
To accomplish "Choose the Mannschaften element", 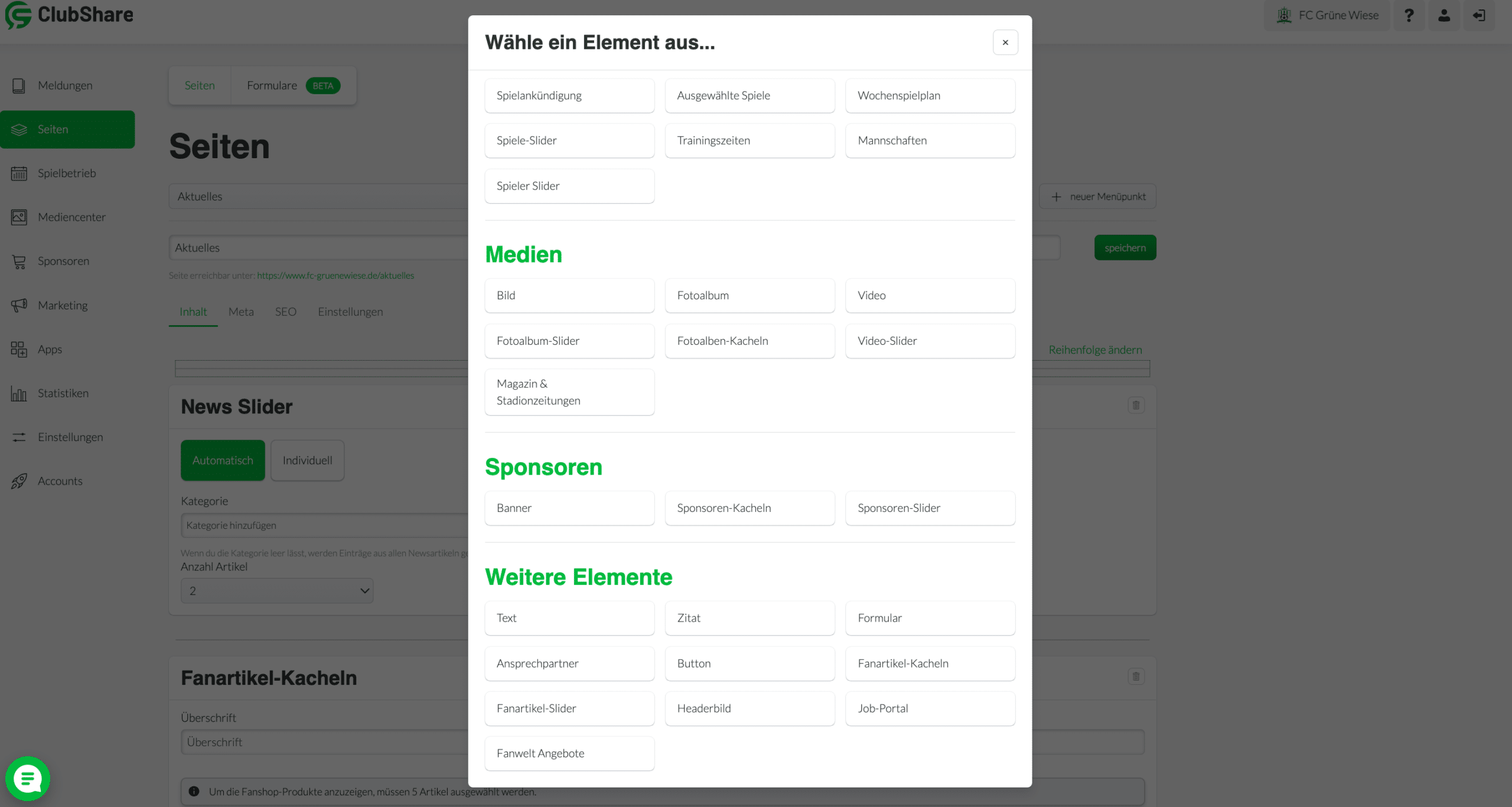I will click(x=930, y=141).
